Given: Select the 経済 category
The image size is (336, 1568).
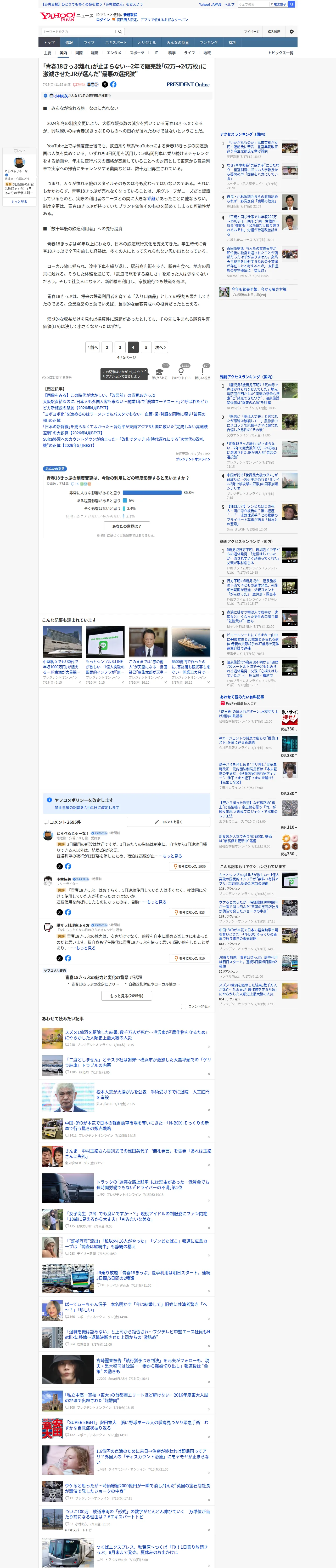Looking at the screenshot, I should (94, 53).
